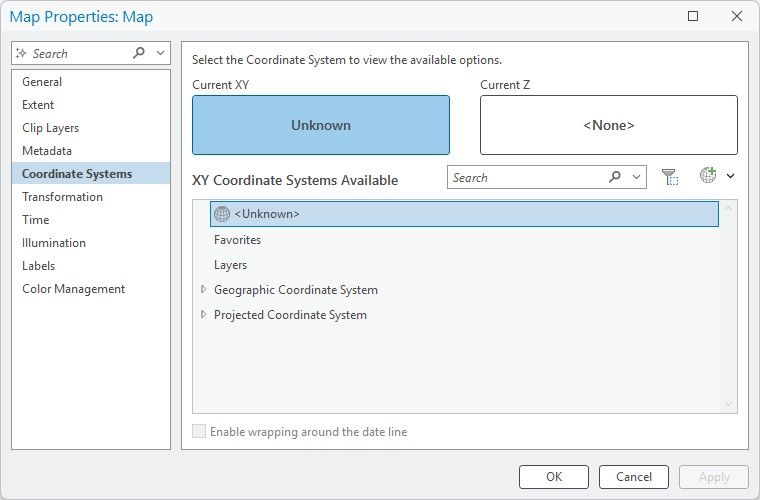Toggle Enable wrapping around the date line
The width and height of the screenshot is (760, 500).
[x=199, y=432]
